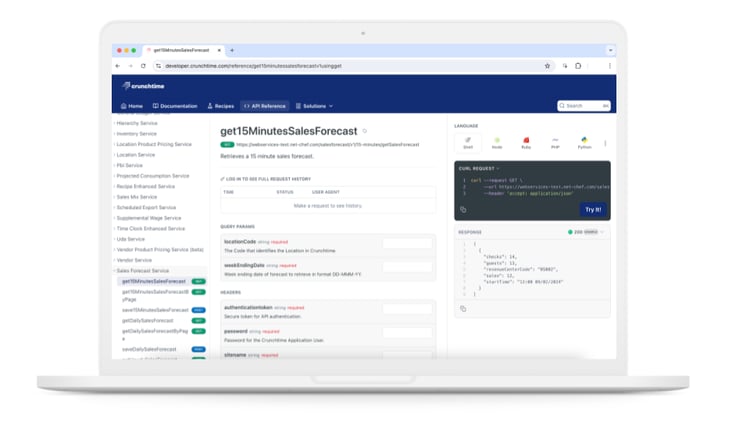Select the Python language icon
This screenshot has height=421, width=750.
pos(584,143)
